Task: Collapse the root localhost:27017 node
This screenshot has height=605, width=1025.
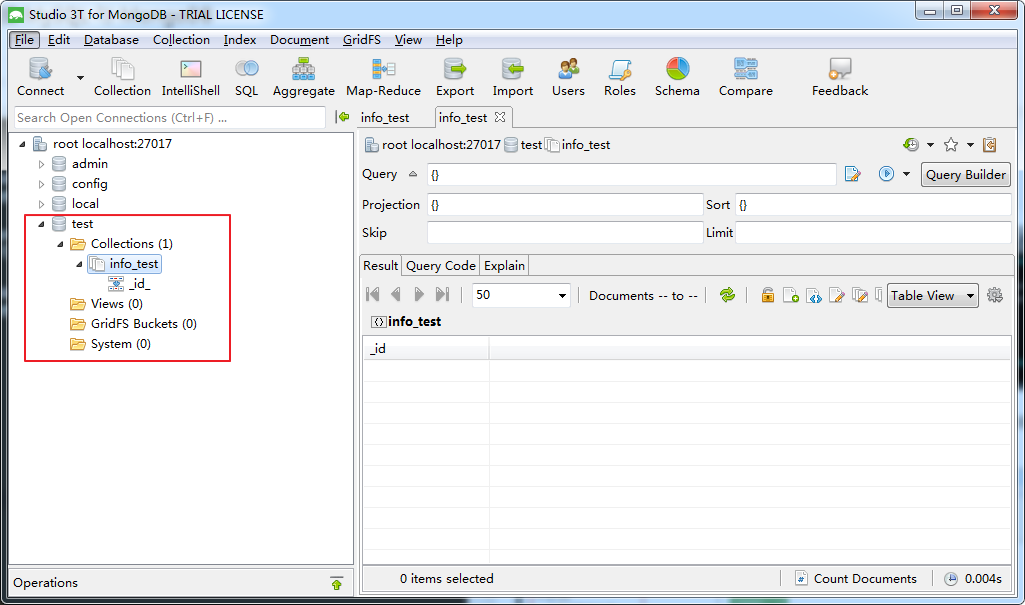Action: click(x=22, y=144)
